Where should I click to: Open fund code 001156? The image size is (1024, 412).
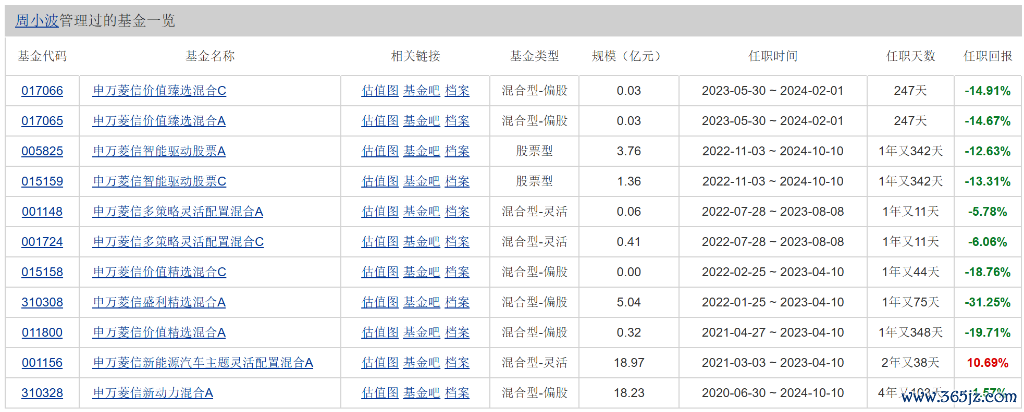(42, 362)
